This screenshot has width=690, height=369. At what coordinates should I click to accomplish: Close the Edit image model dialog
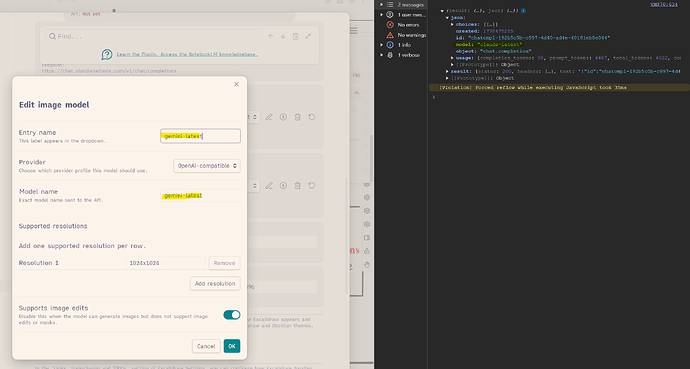(236, 84)
